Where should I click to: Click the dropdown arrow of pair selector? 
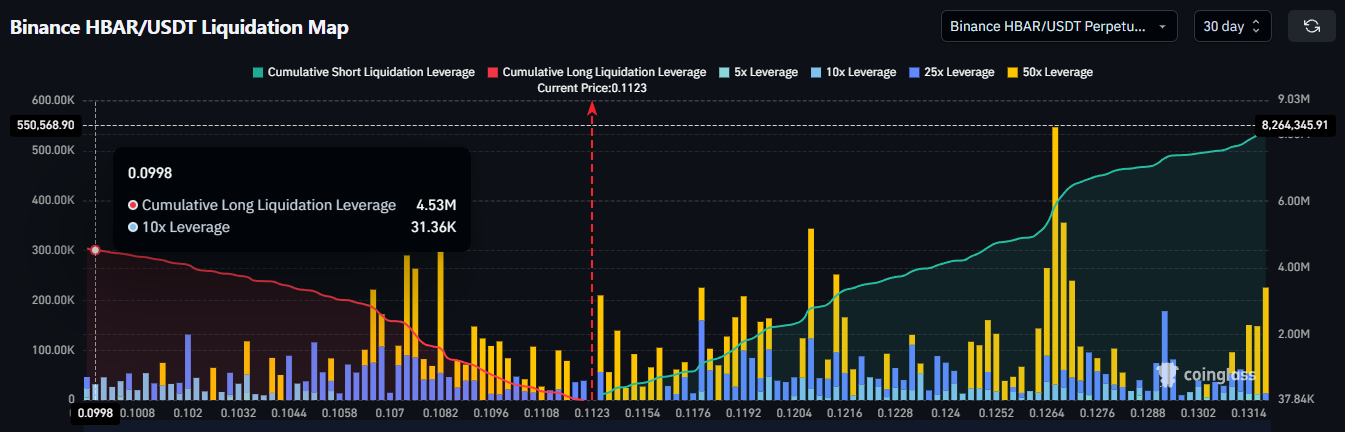click(1162, 26)
